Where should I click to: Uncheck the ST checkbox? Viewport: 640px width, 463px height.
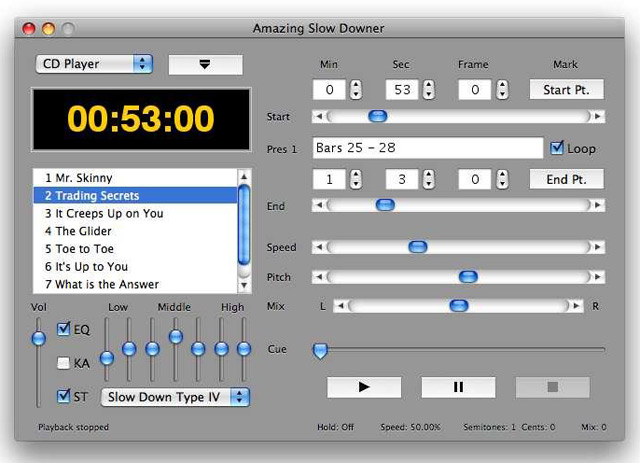point(63,396)
